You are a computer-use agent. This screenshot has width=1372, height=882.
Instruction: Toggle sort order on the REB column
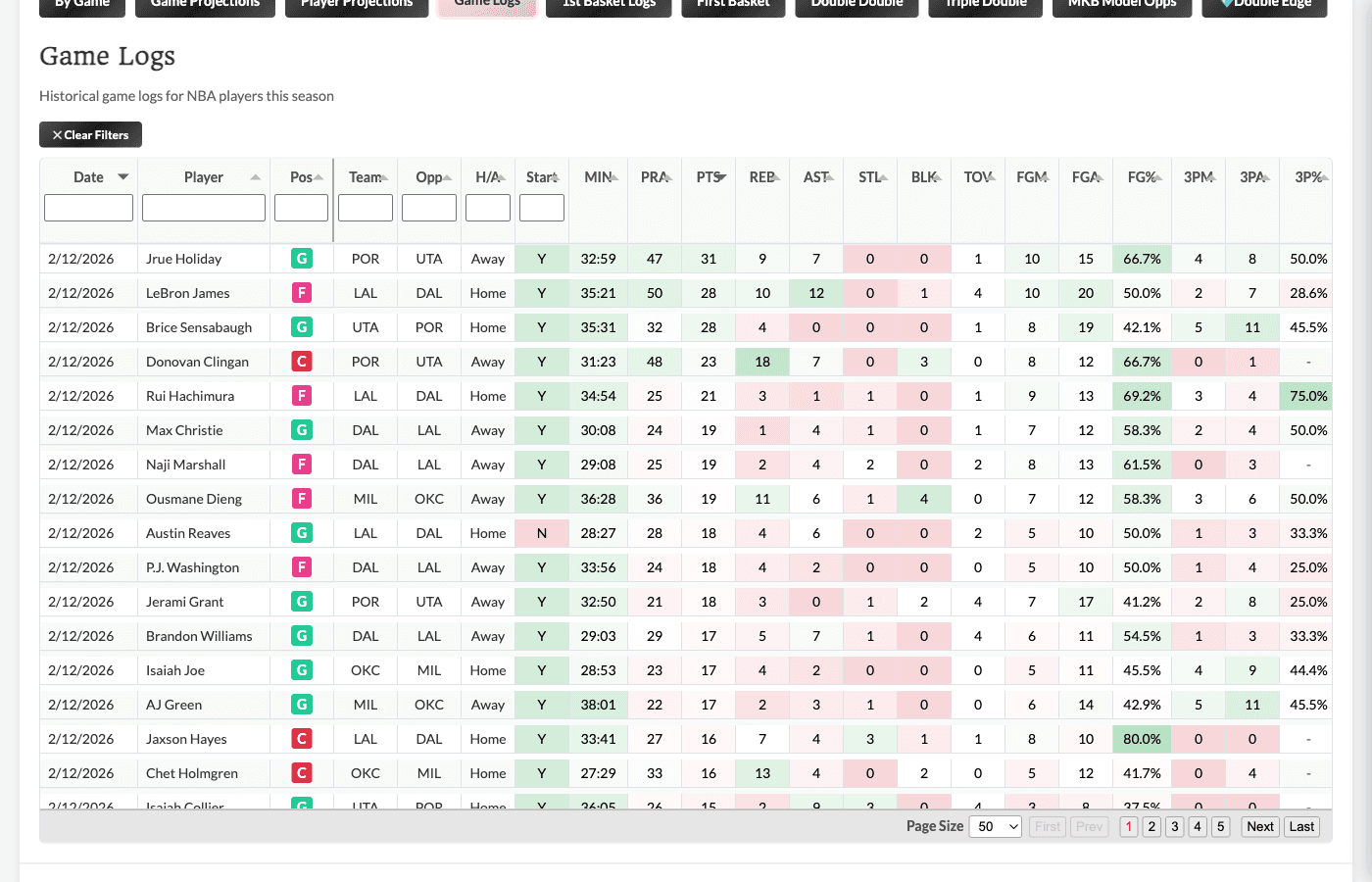click(776, 176)
